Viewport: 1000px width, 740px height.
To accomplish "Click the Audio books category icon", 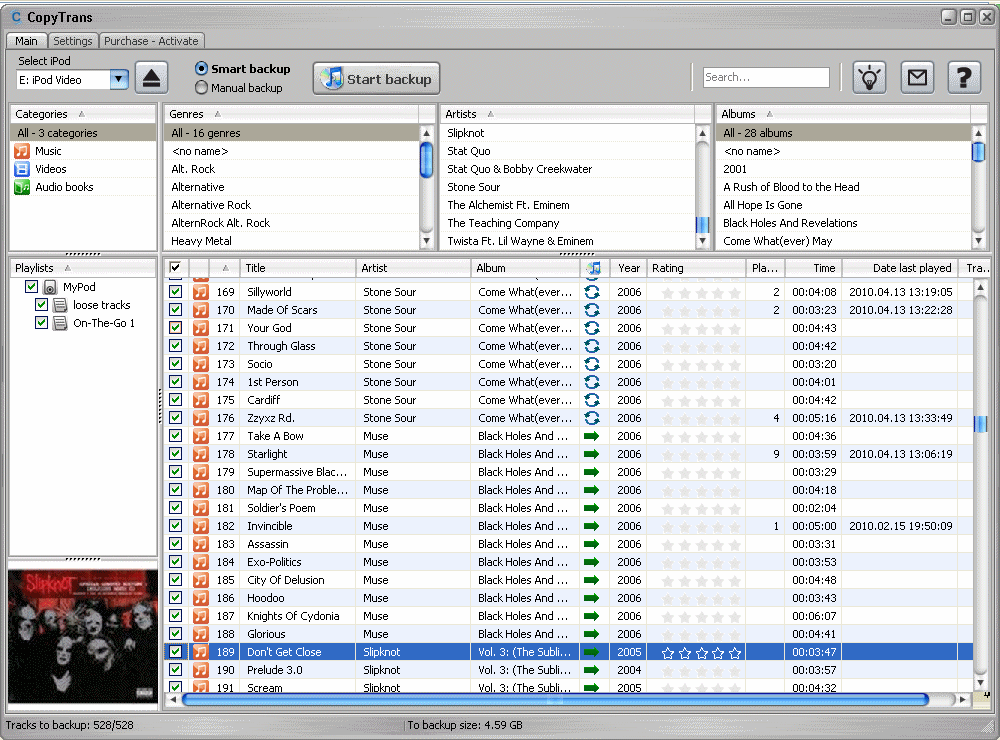I will (x=22, y=187).
